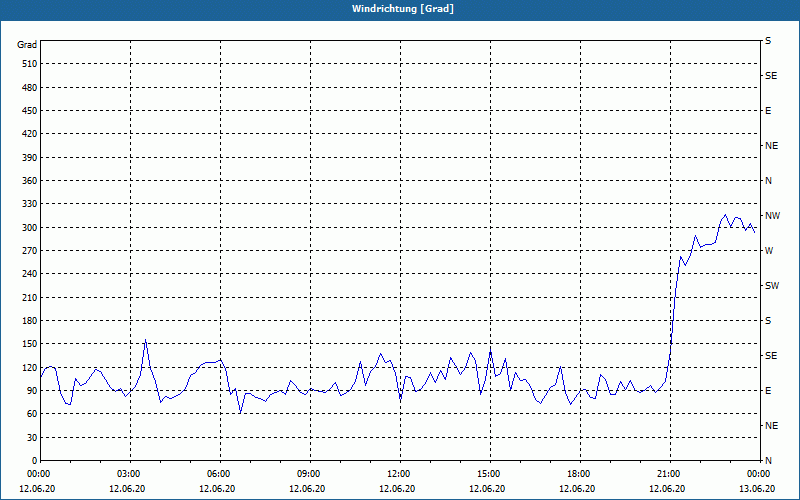
Task: Click the 03:00 time axis label
Action: click(x=130, y=473)
